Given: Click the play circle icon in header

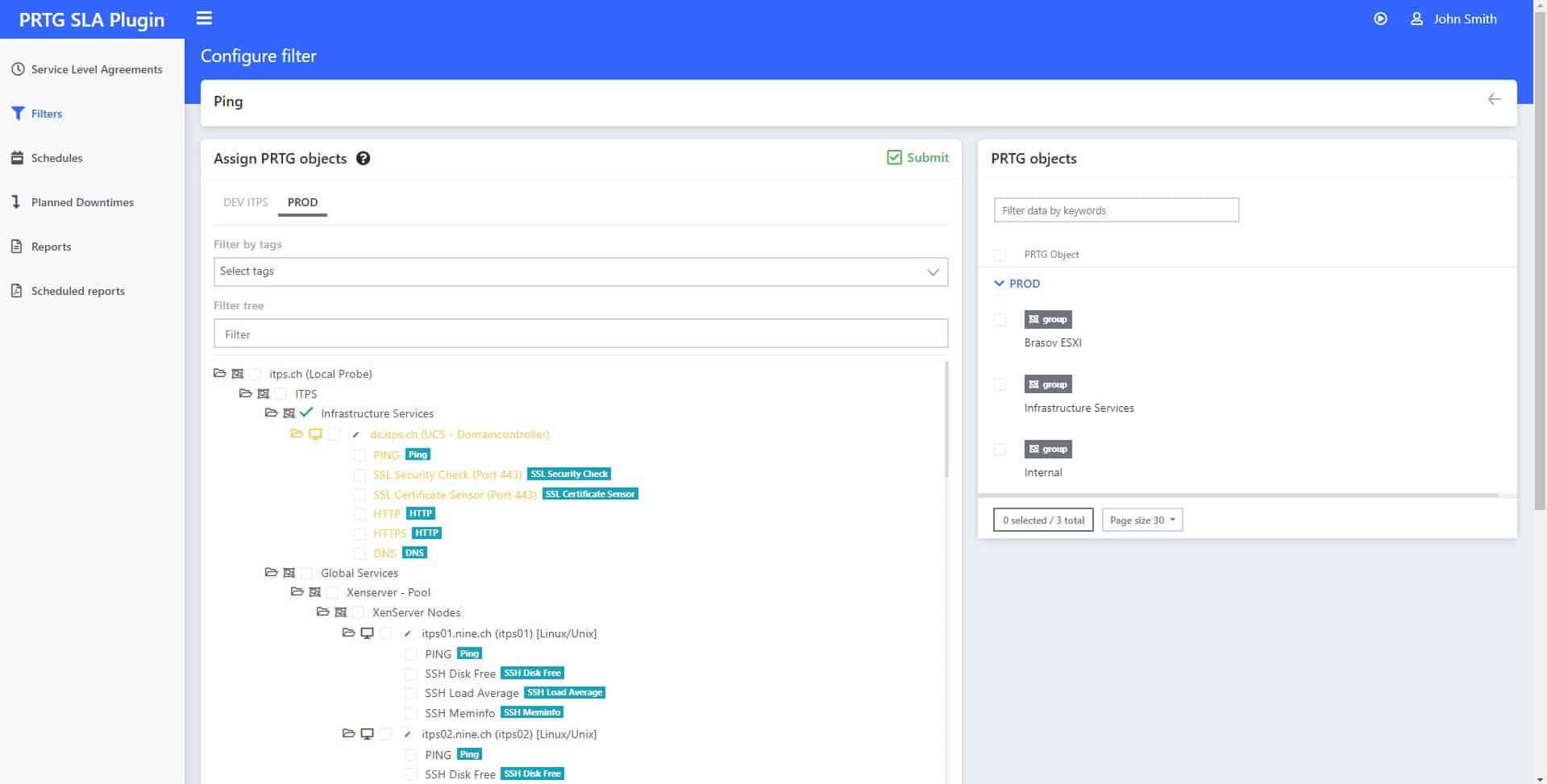Looking at the screenshot, I should pos(1380,19).
